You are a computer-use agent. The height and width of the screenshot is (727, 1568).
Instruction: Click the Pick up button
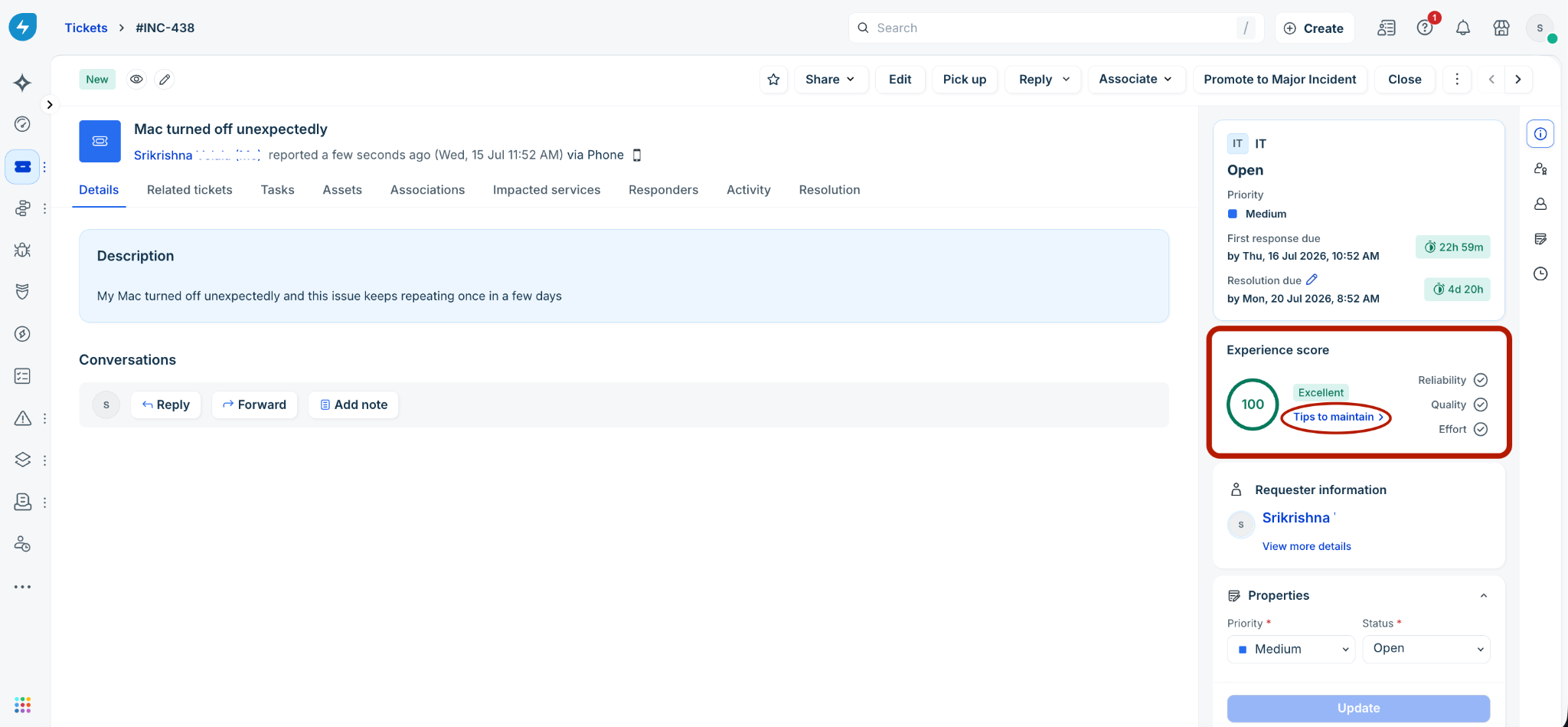click(965, 80)
